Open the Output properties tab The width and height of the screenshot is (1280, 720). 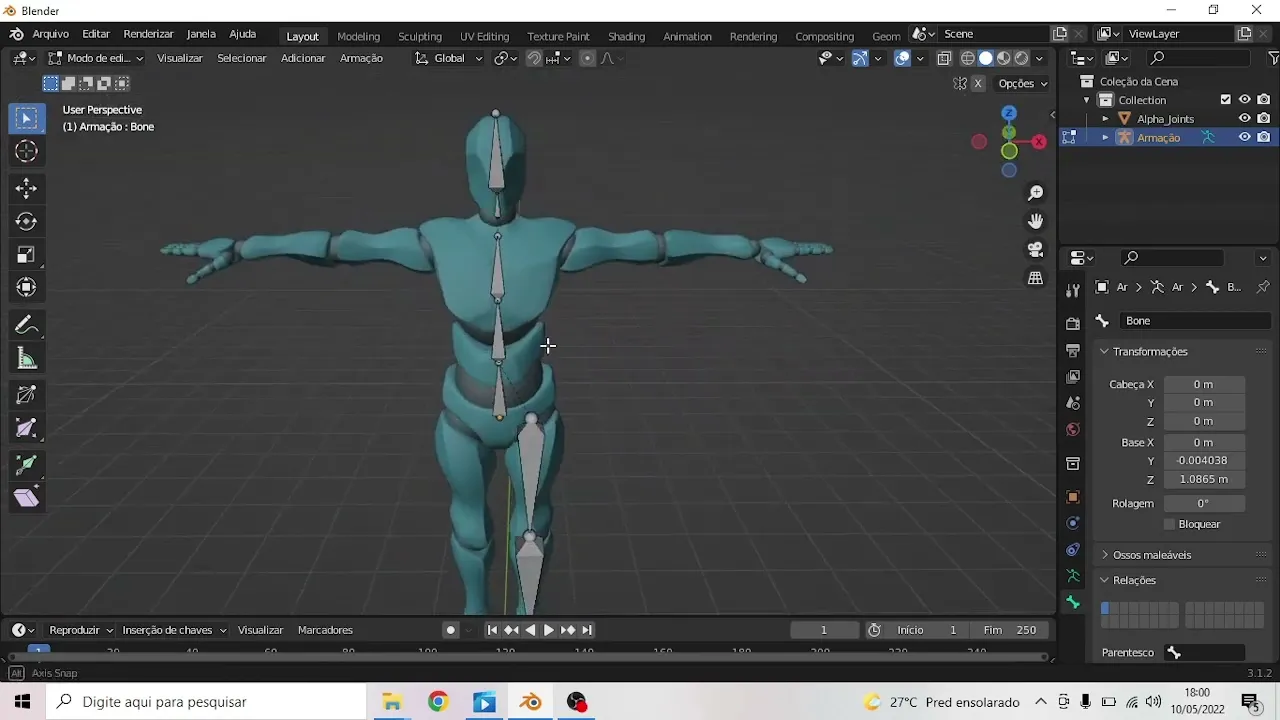pos(1073,350)
